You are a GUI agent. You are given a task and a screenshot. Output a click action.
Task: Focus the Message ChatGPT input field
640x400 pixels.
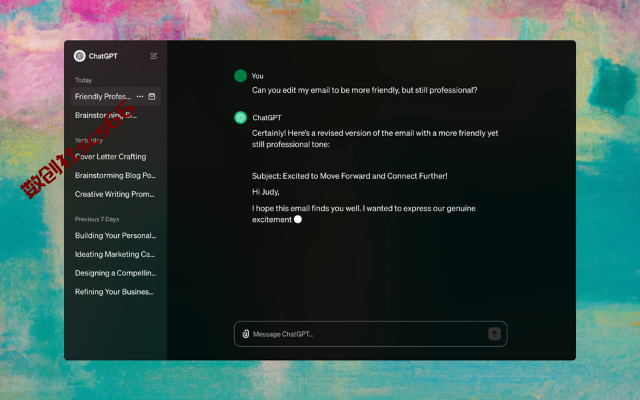[x=371, y=334]
